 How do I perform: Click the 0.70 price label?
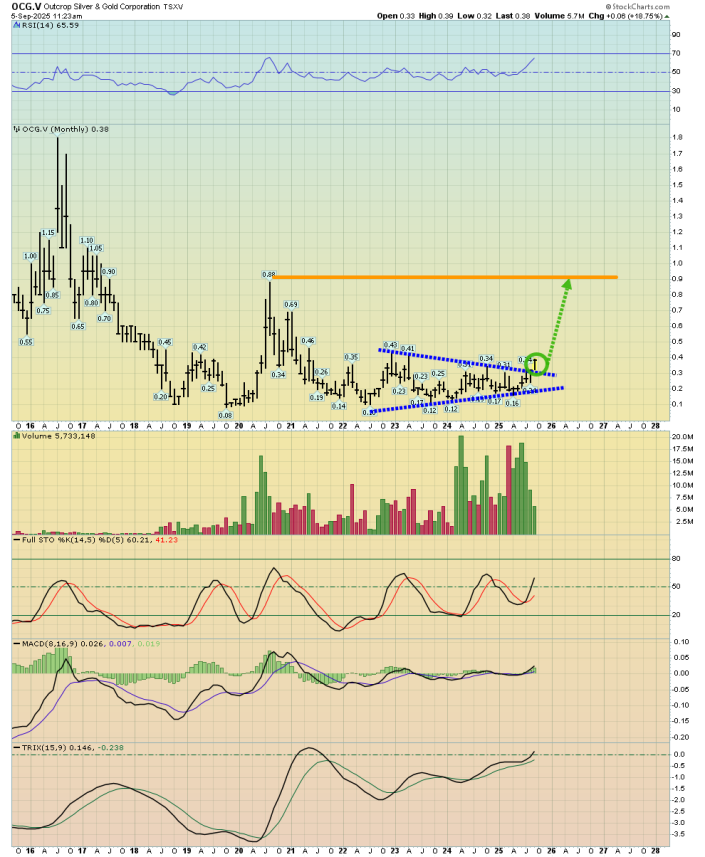104,319
